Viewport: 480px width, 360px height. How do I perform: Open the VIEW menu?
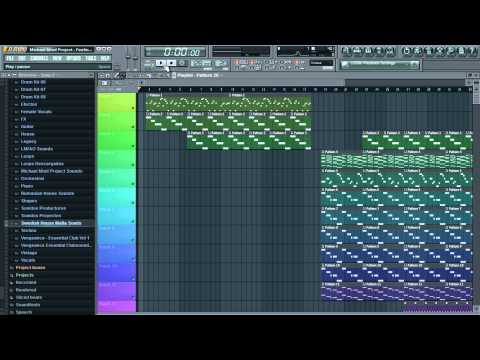pyautogui.click(x=57, y=58)
